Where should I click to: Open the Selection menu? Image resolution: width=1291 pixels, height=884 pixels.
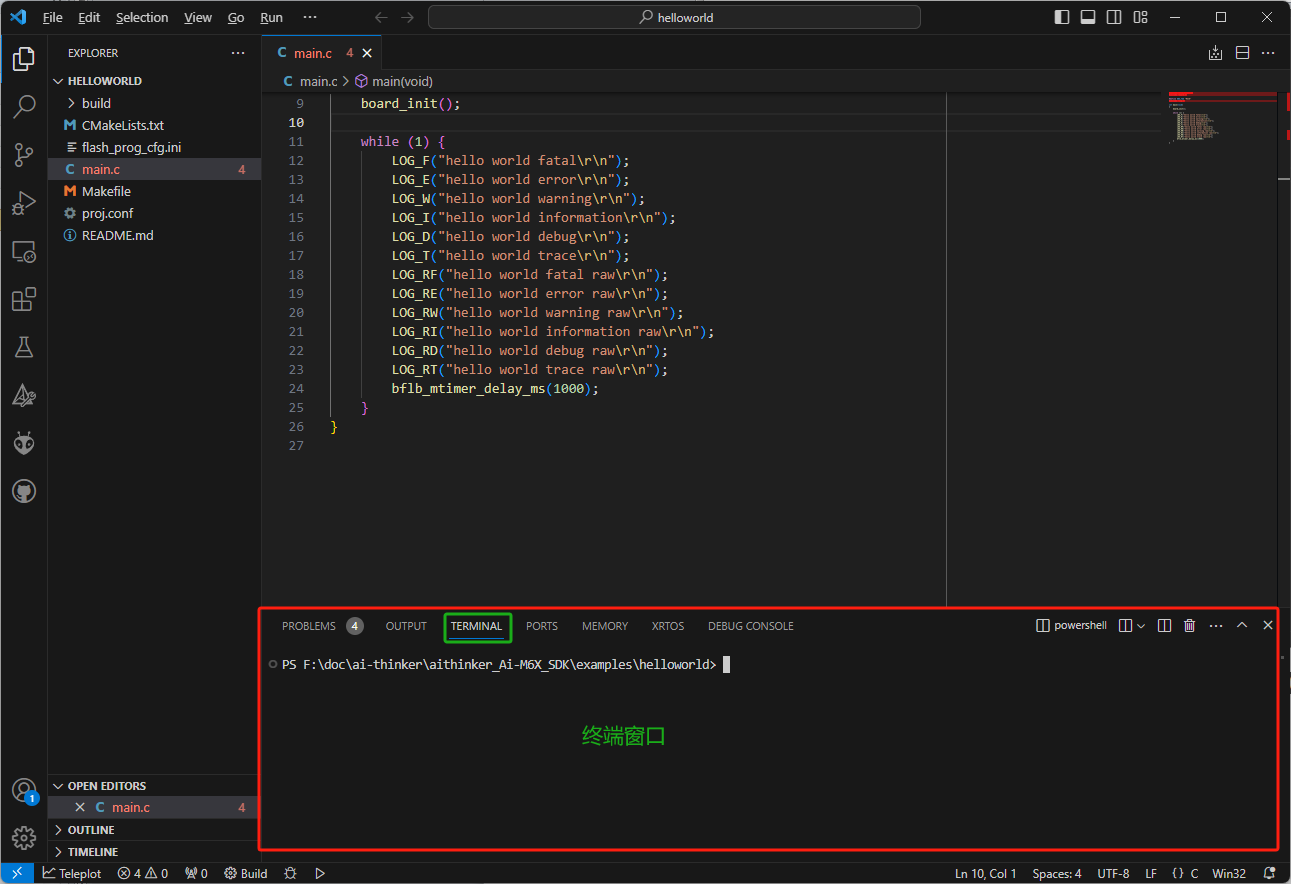point(142,17)
